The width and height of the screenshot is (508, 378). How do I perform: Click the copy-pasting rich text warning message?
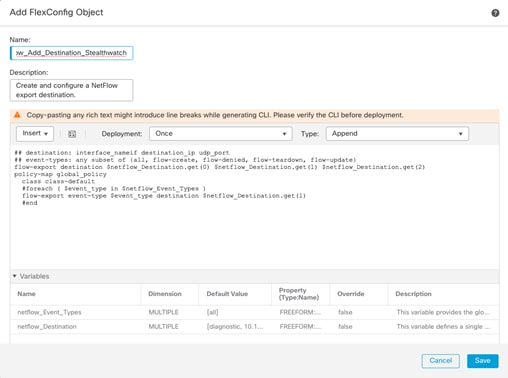215,115
